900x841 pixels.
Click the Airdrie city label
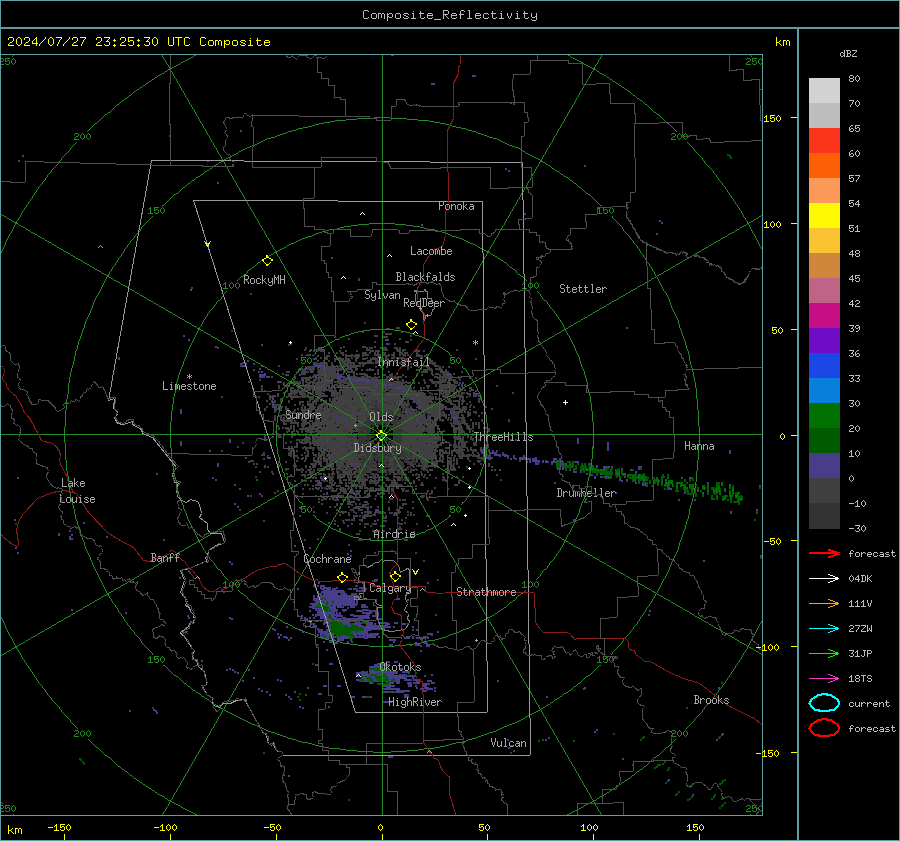(x=394, y=534)
